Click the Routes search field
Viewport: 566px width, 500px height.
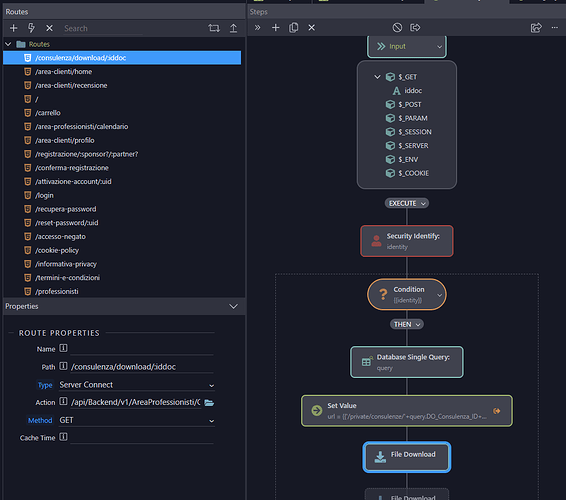[103, 29]
